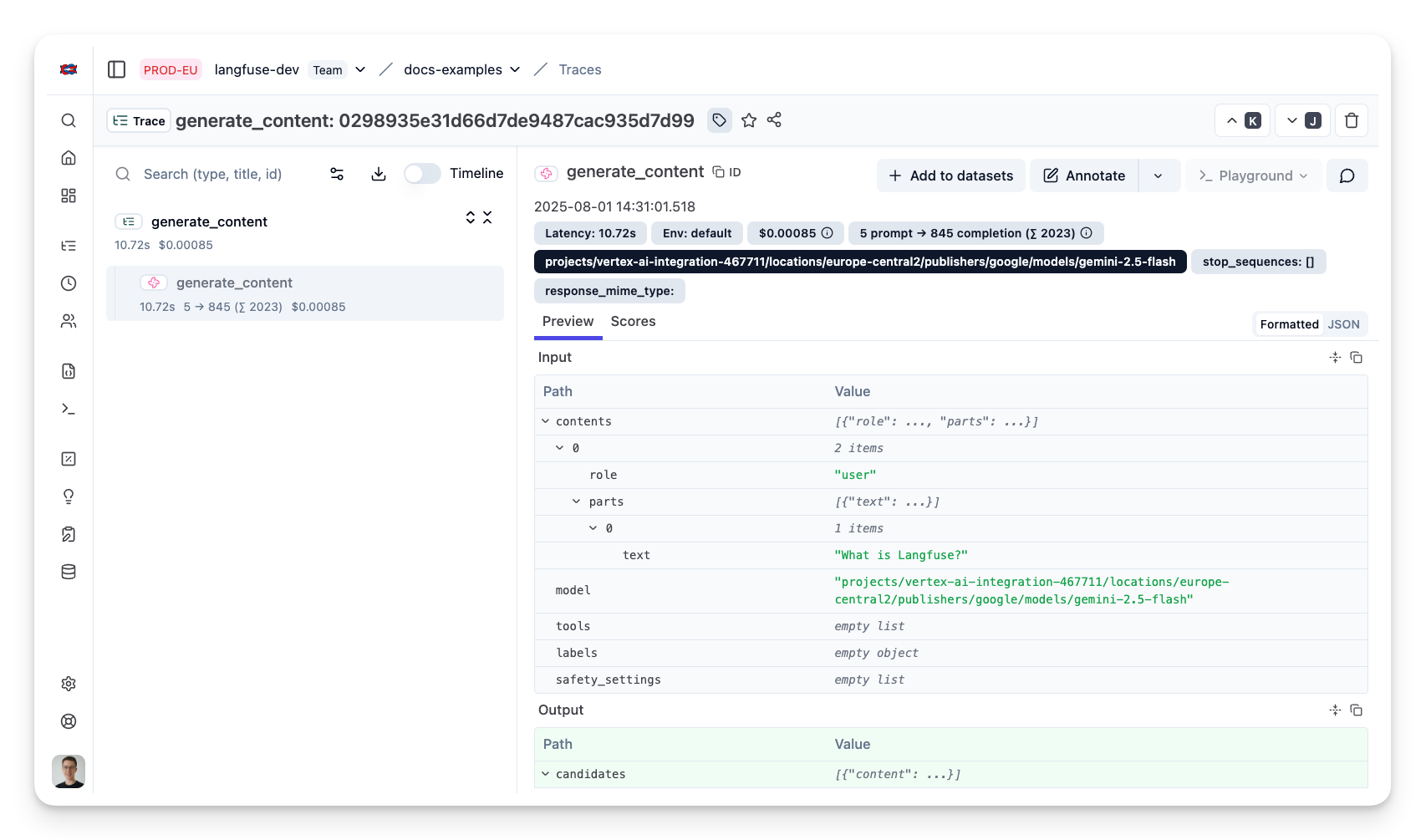The height and width of the screenshot is (840, 1426).
Task: Collapse the contents row in Input
Action: (x=546, y=421)
